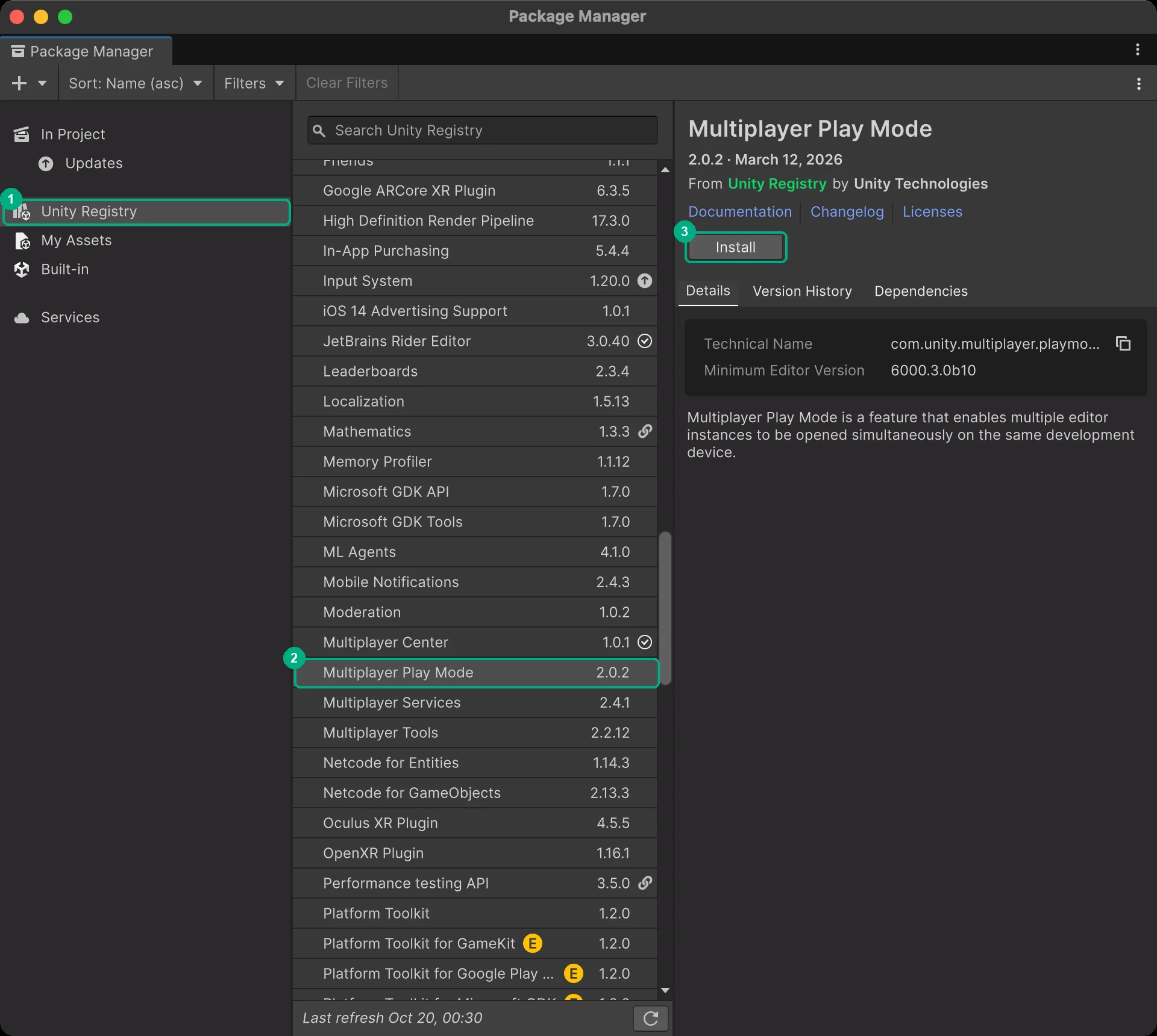Screen dimensions: 1157x1036
Task: Click the Input System update available icon
Action: 645,281
